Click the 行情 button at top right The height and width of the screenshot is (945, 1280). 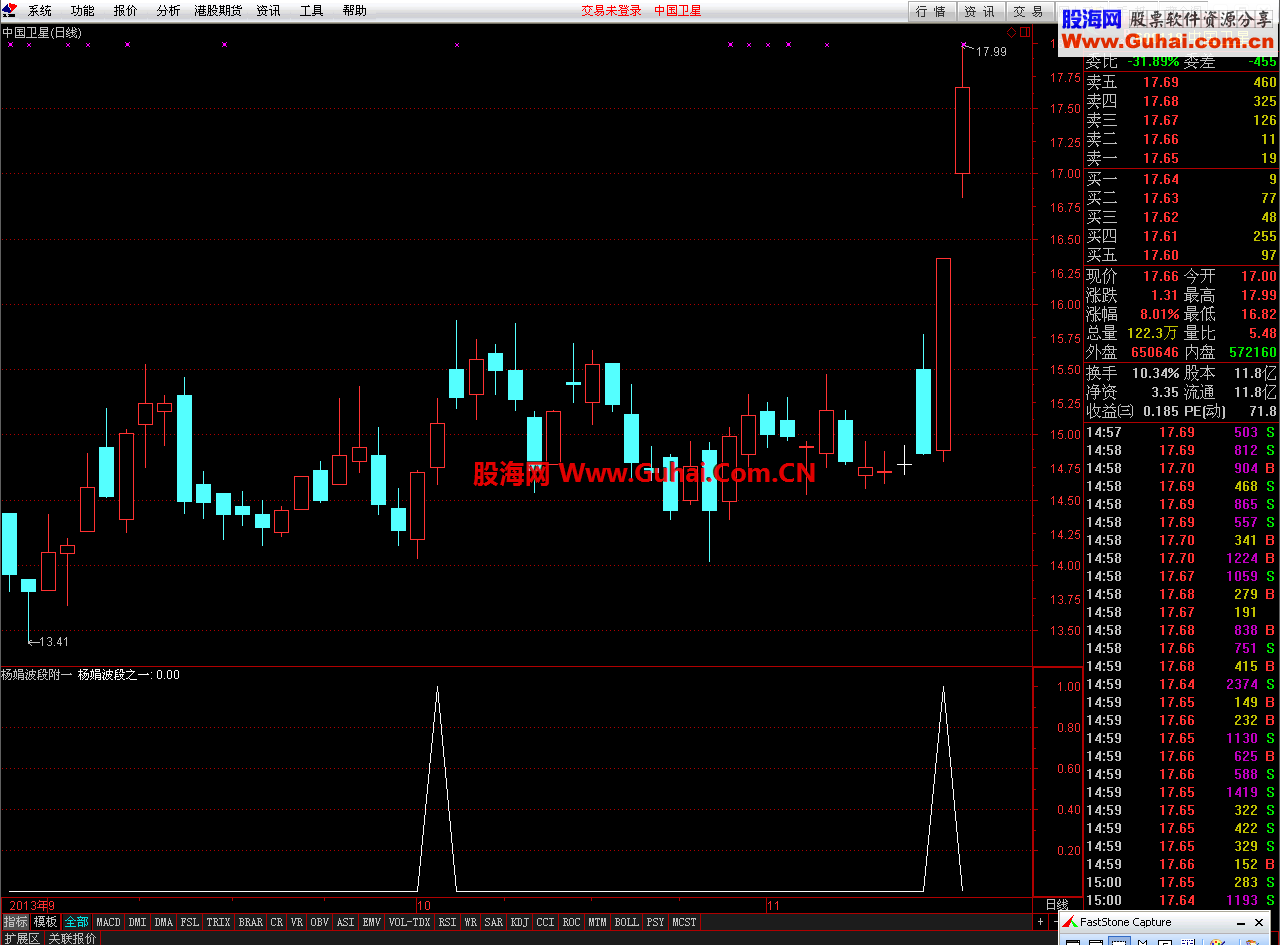[931, 11]
